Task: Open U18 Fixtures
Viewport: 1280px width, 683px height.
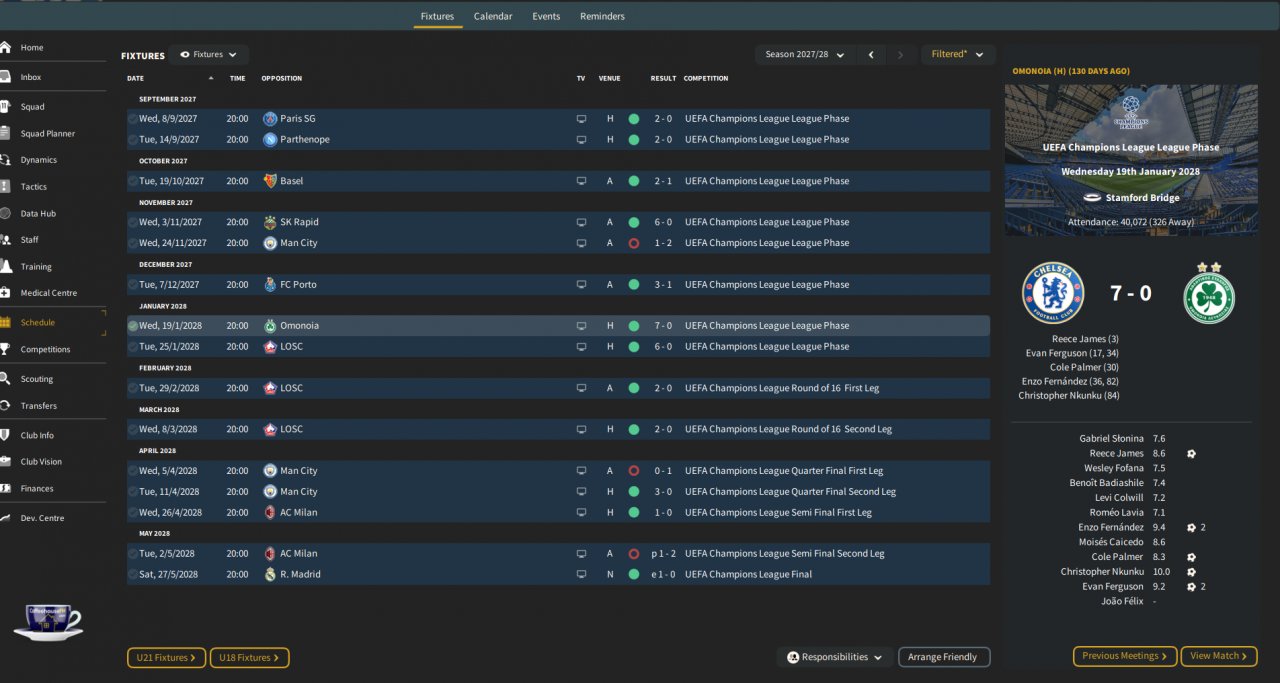Action: [x=249, y=657]
